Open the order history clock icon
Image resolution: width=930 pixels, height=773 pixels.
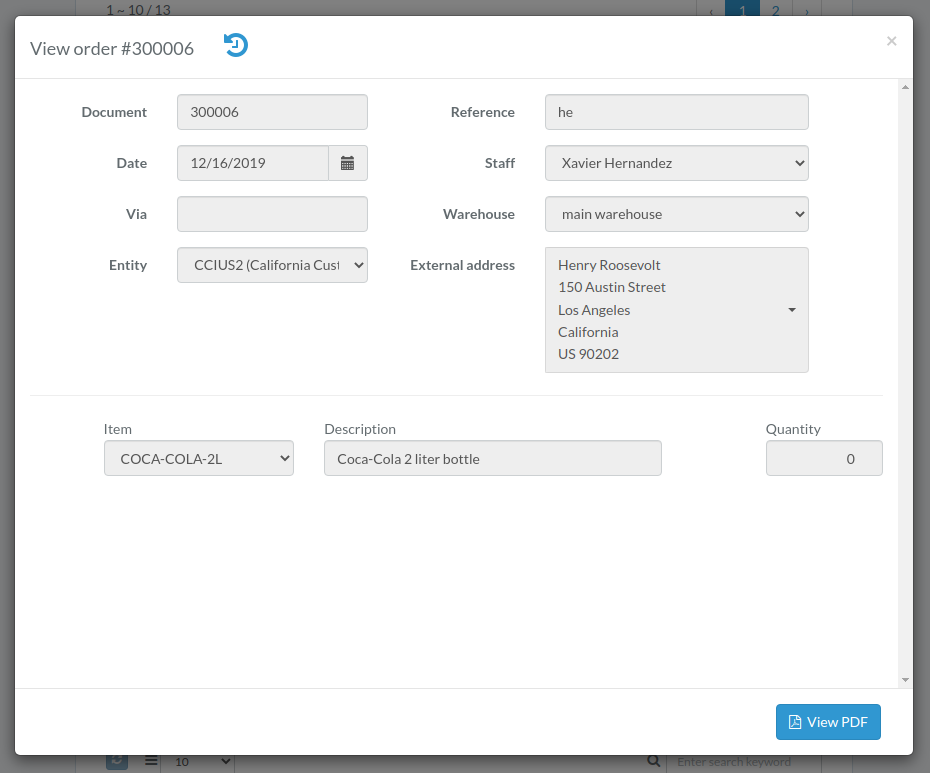click(x=235, y=46)
